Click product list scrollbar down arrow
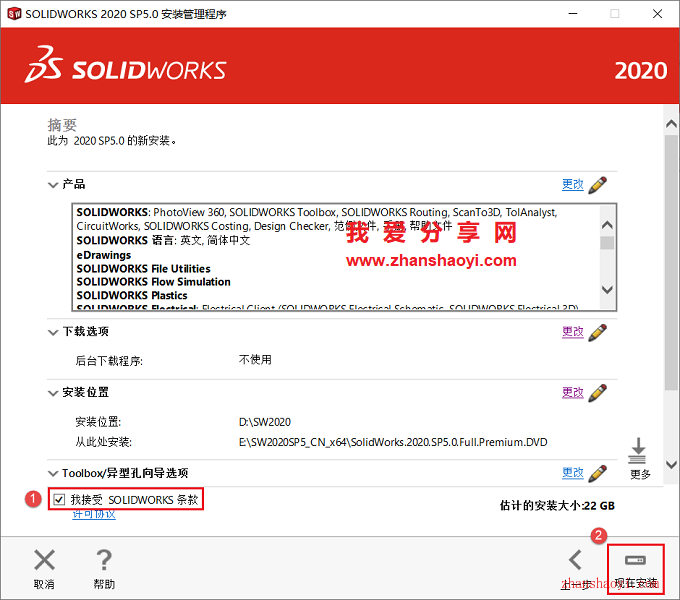The image size is (680, 600). coord(607,290)
